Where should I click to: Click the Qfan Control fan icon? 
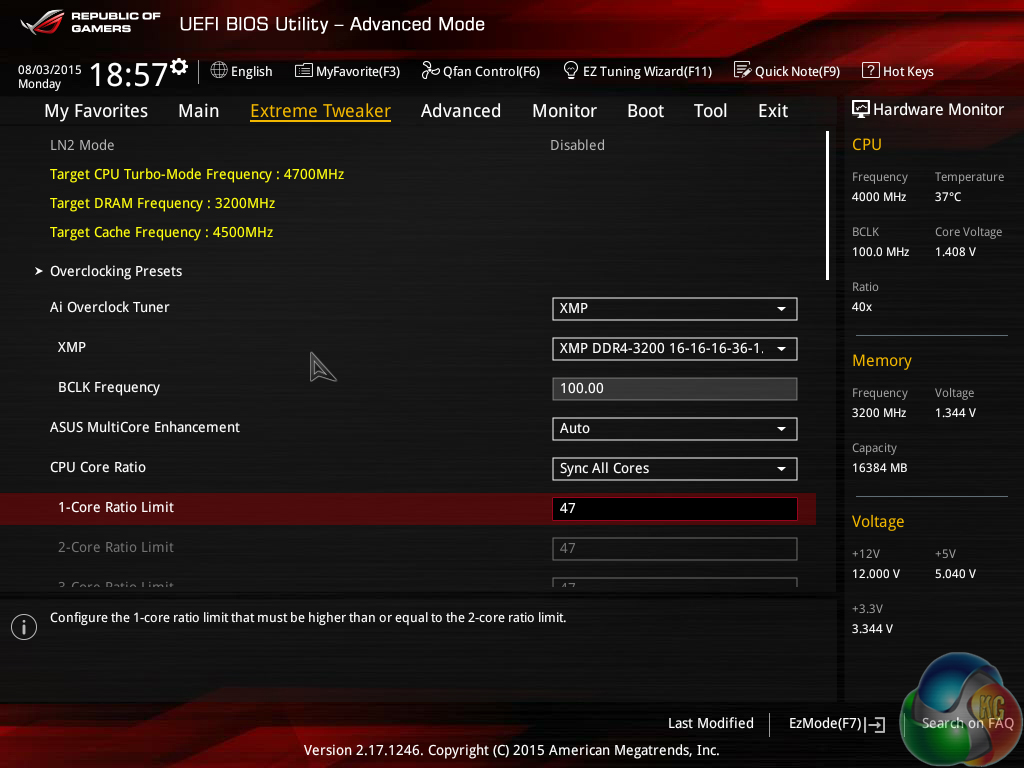(x=430, y=70)
